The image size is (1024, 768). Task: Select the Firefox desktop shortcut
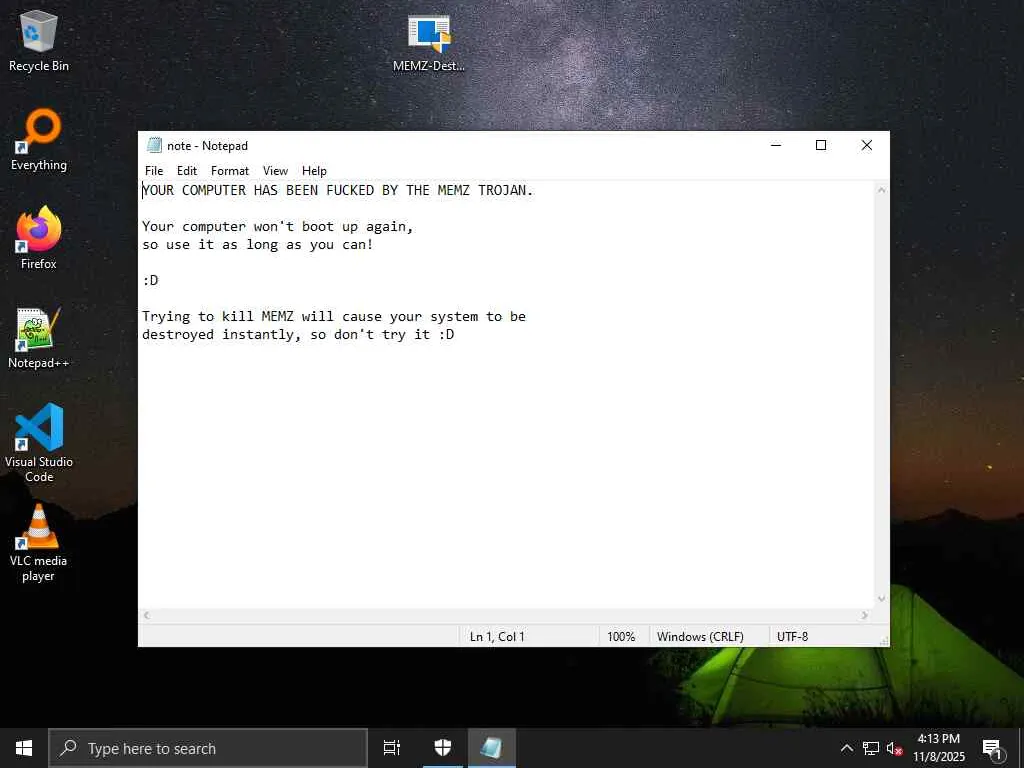pos(39,238)
